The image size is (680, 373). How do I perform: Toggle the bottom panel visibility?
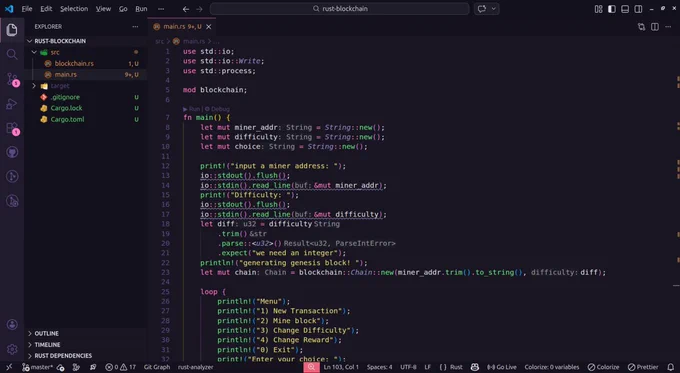click(x=625, y=9)
